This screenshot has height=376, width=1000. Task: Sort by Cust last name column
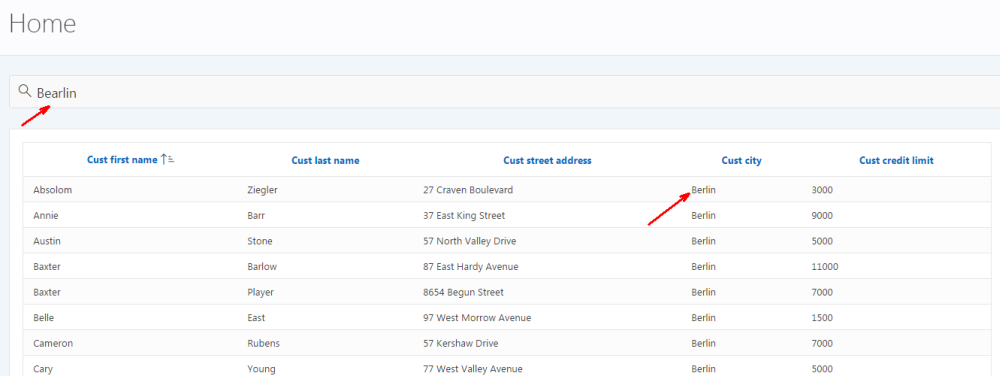click(x=325, y=161)
